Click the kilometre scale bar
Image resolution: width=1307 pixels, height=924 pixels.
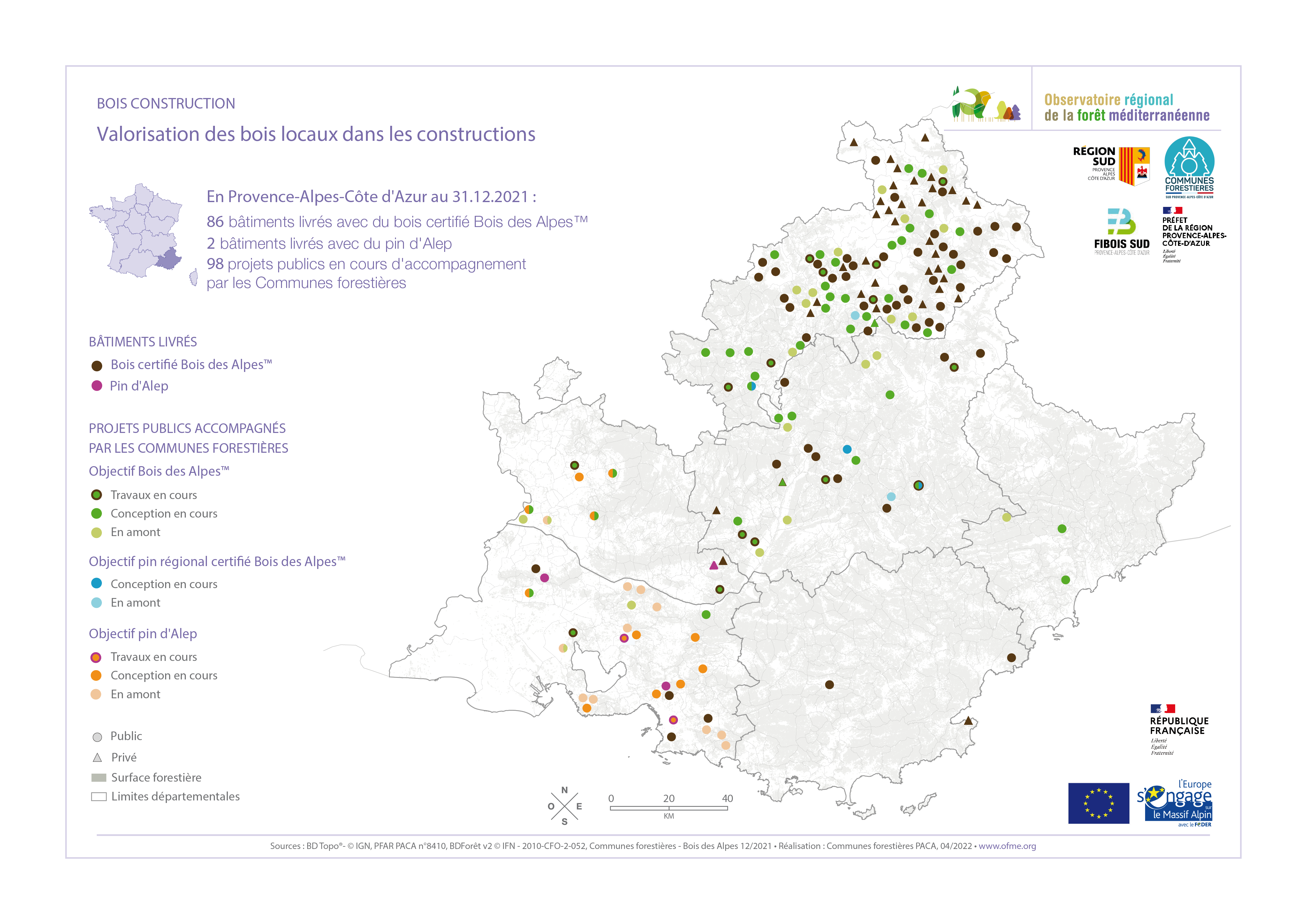coord(669,808)
